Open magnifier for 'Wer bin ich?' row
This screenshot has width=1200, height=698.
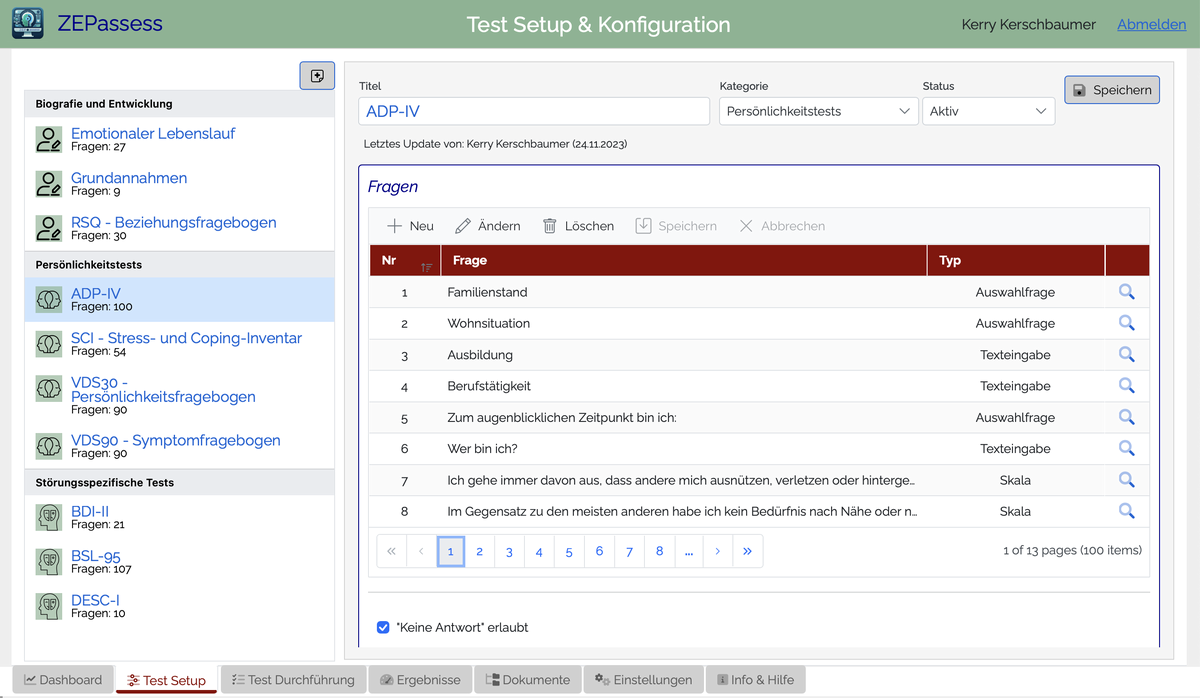pyautogui.click(x=1126, y=448)
